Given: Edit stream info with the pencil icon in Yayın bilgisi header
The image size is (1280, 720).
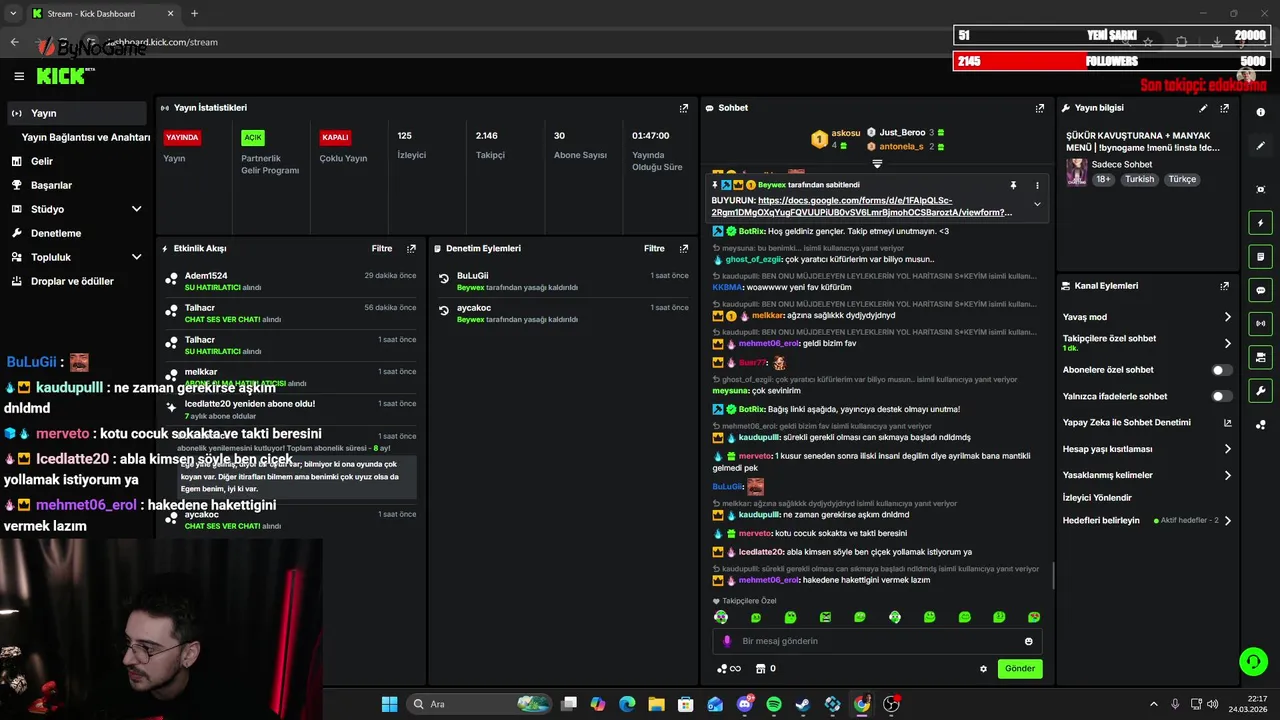Looking at the screenshot, I should click(x=1204, y=108).
